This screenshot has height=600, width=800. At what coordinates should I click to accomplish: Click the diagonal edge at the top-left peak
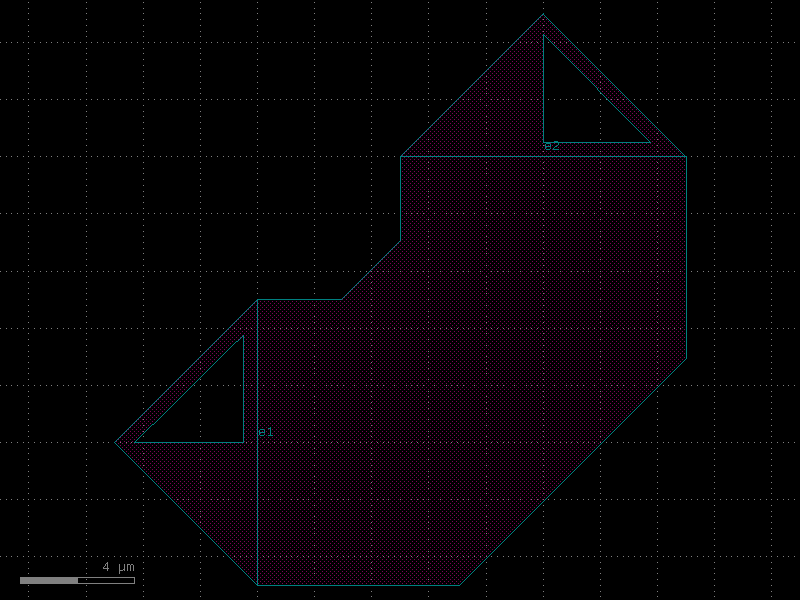click(x=470, y=85)
